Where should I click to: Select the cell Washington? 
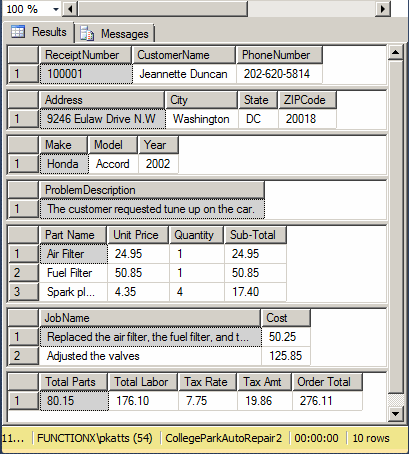pyautogui.click(x=202, y=119)
